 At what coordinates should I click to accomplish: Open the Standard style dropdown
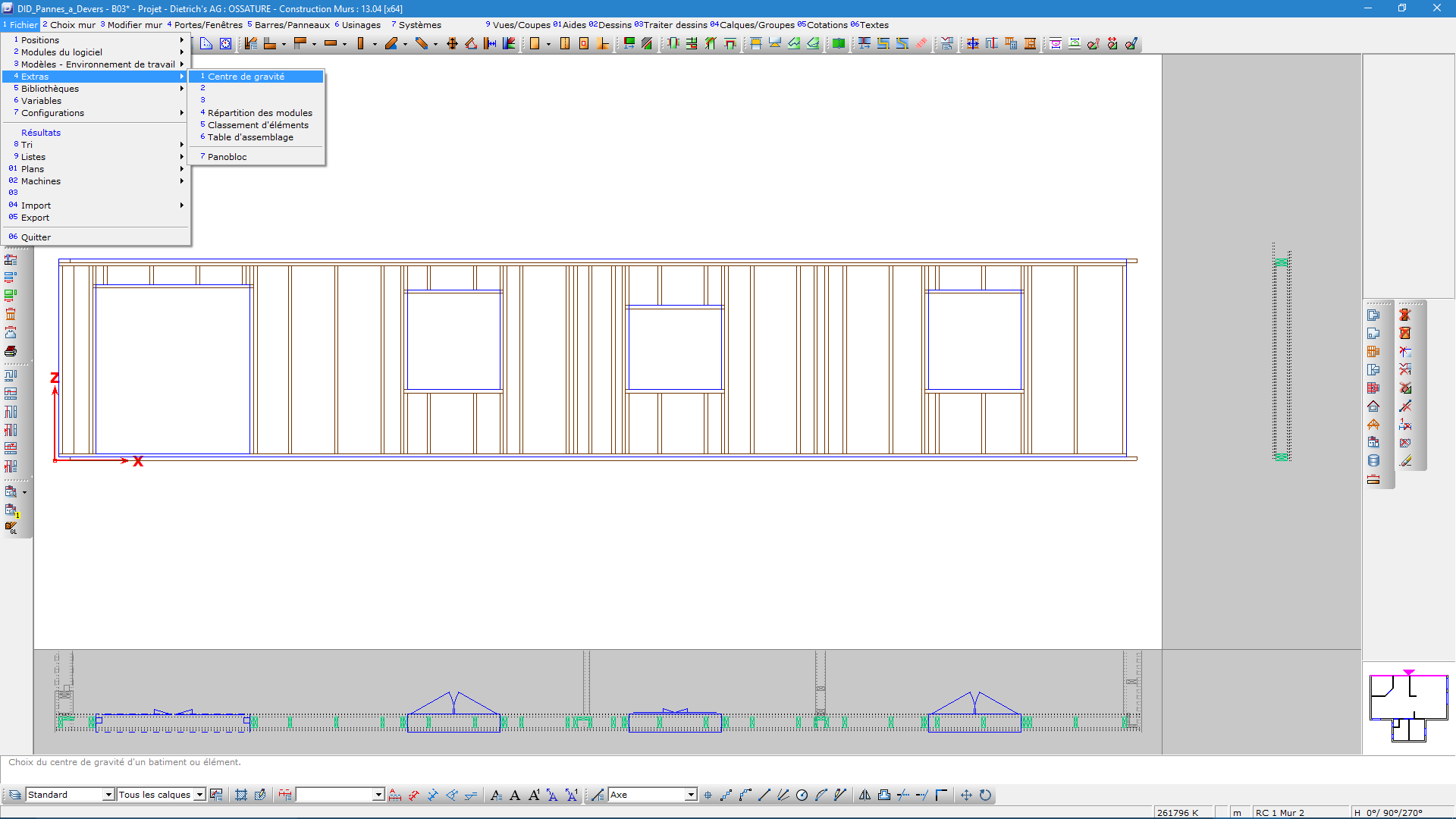[108, 795]
